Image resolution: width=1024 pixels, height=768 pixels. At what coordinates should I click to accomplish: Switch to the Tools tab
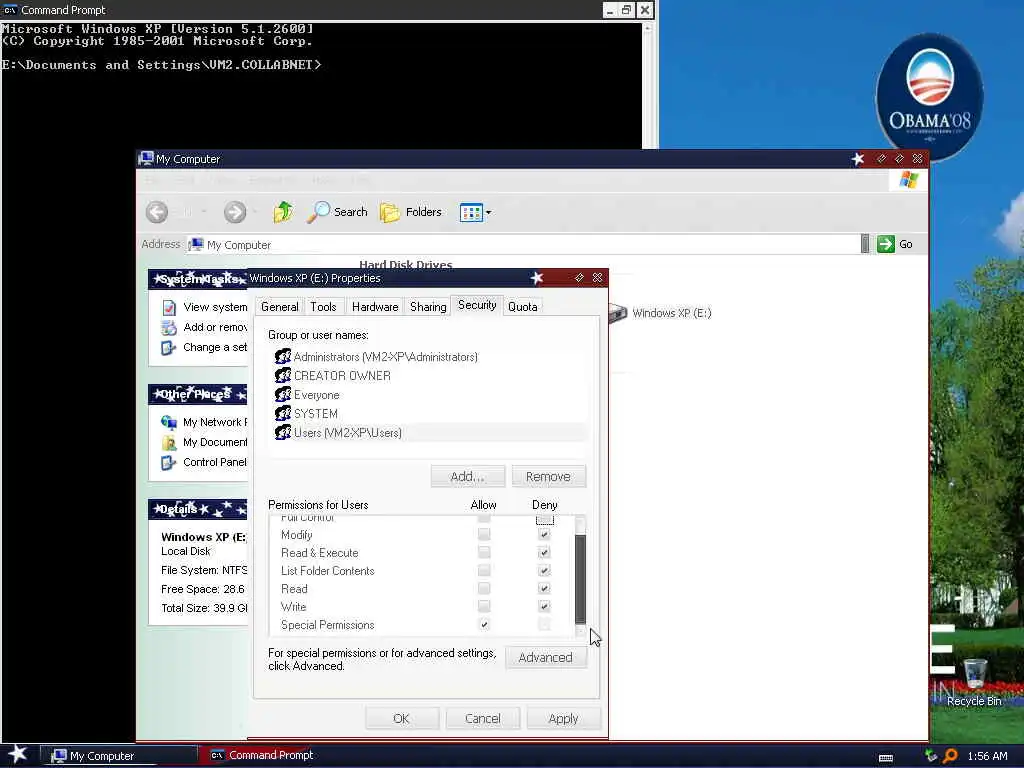(323, 307)
